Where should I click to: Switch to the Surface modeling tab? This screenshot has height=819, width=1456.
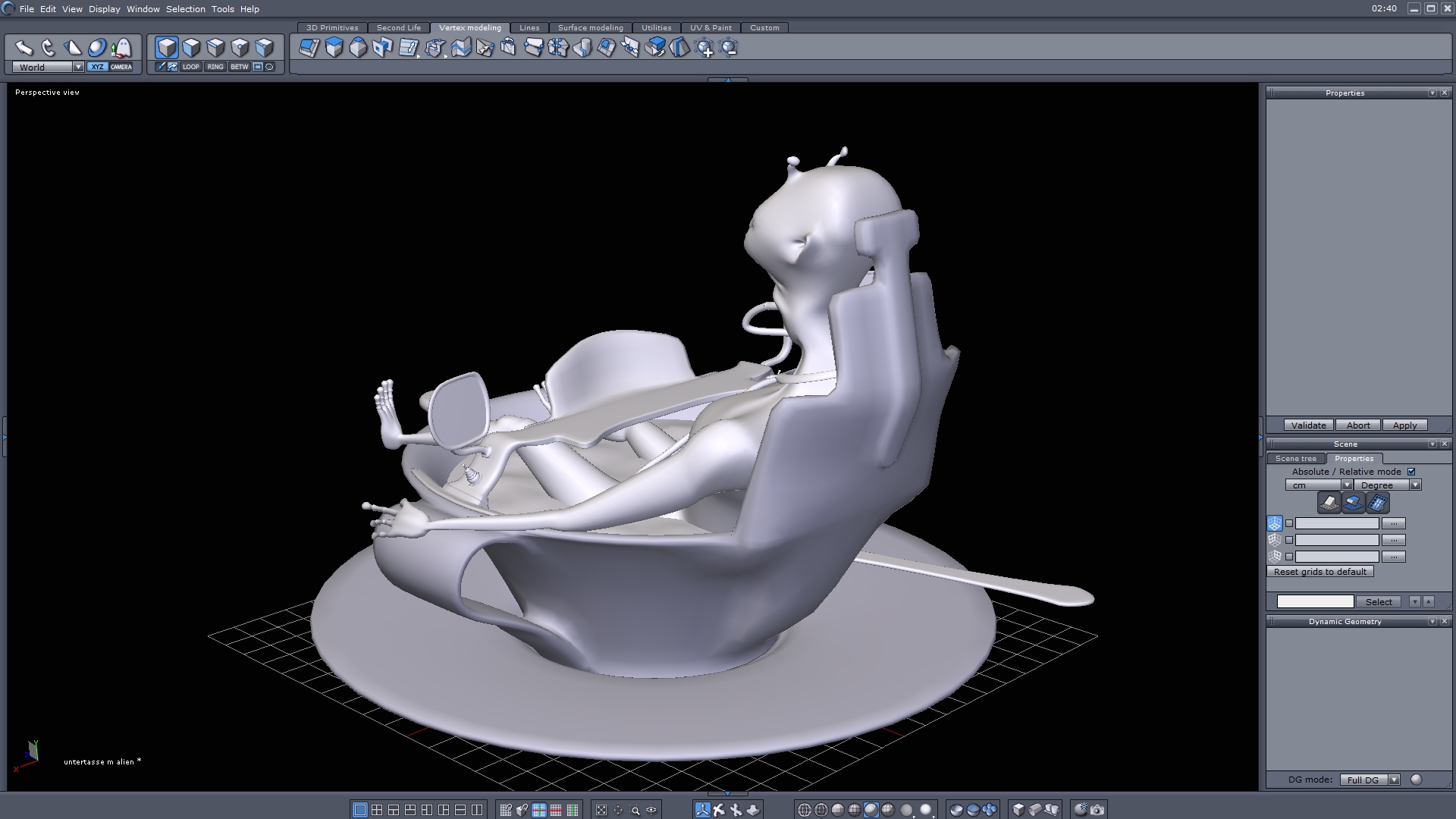[x=590, y=27]
